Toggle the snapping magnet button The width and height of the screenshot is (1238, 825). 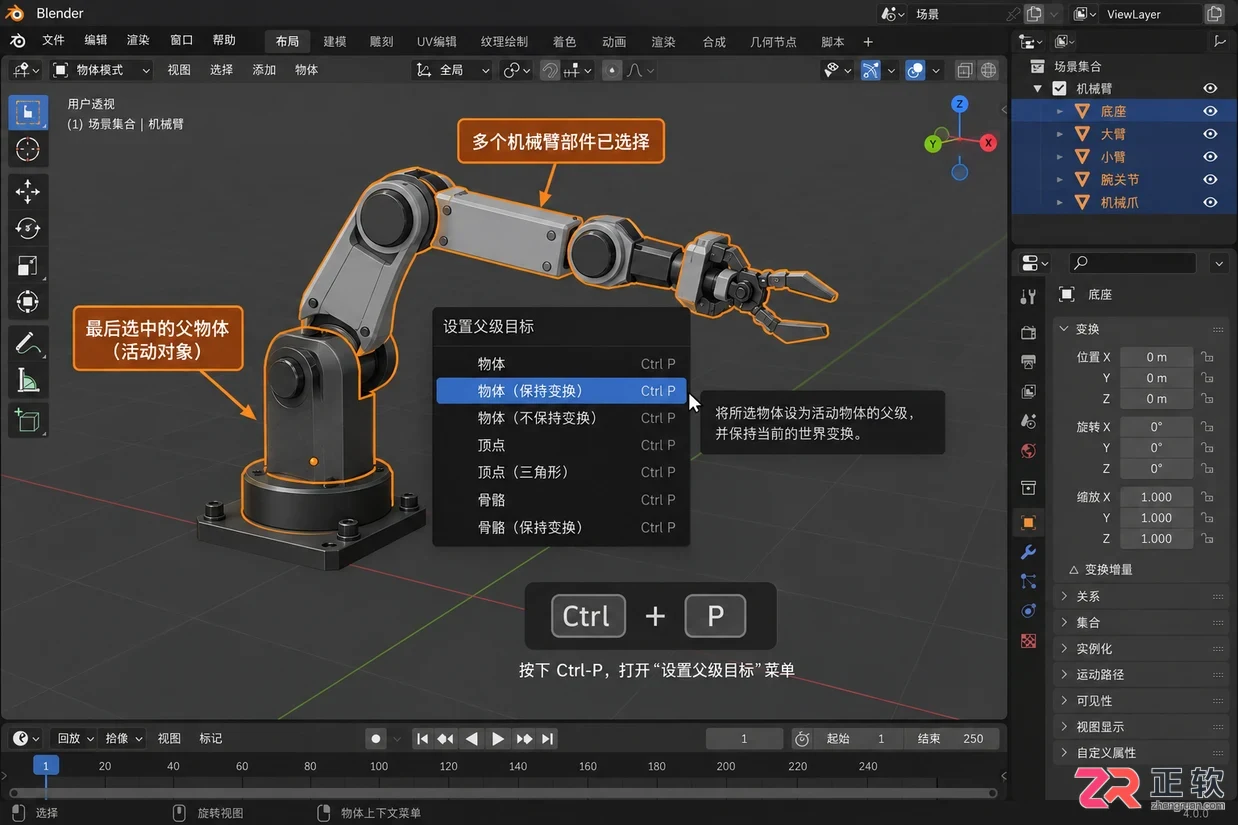[550, 70]
